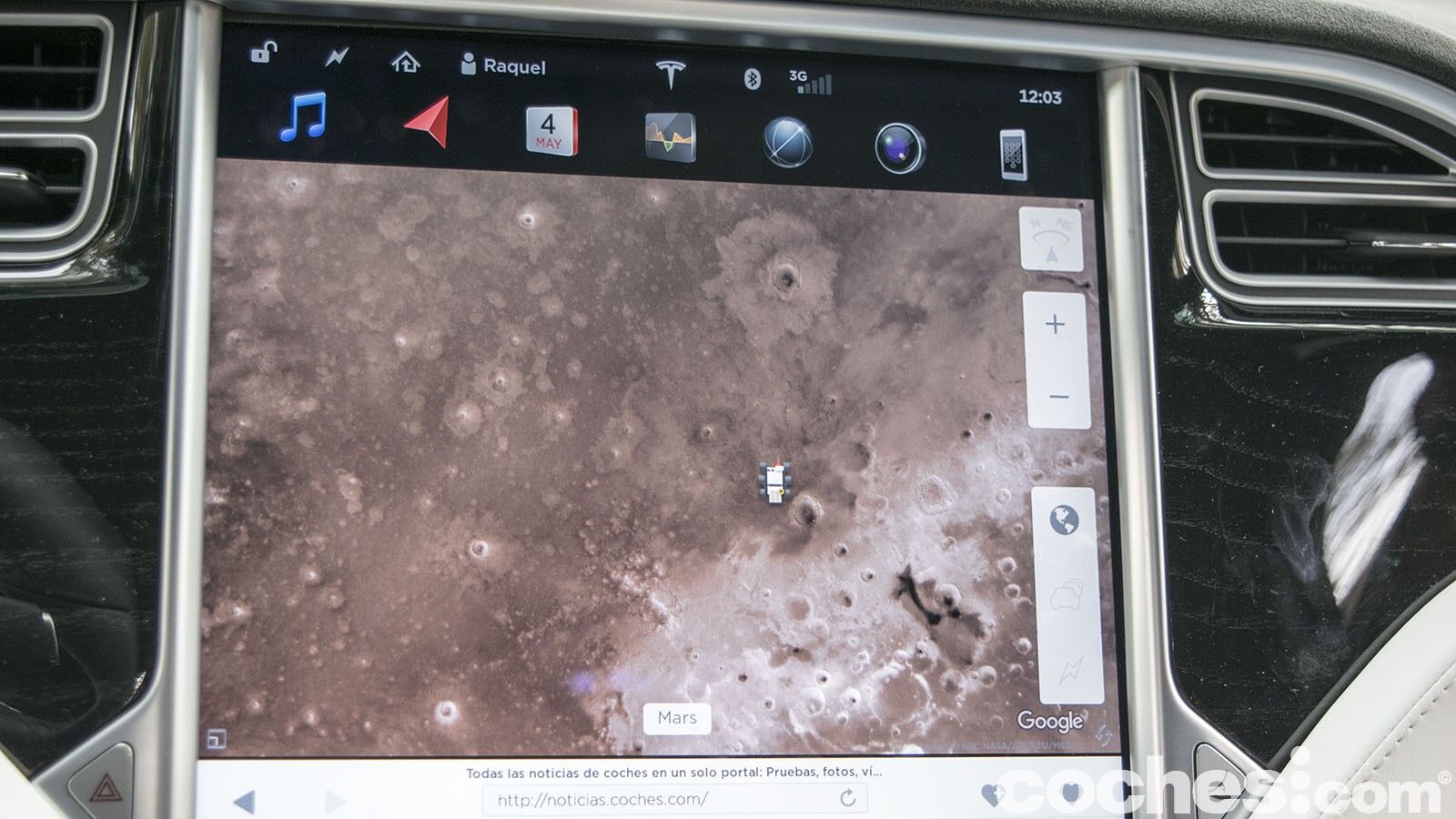Open the Calendar app showing 4 May

pos(551,131)
